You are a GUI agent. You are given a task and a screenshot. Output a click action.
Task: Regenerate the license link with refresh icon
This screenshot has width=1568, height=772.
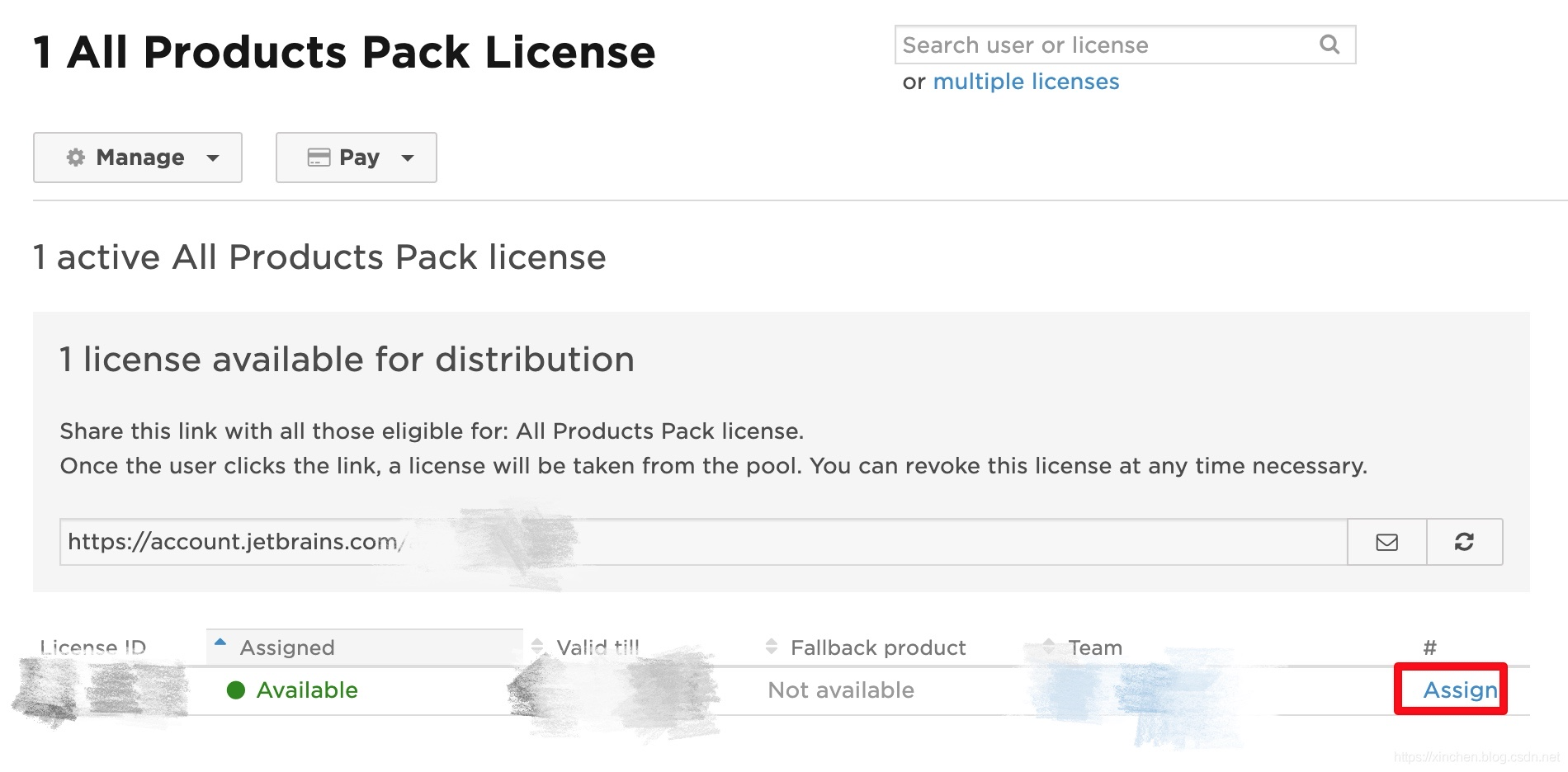pyautogui.click(x=1464, y=542)
